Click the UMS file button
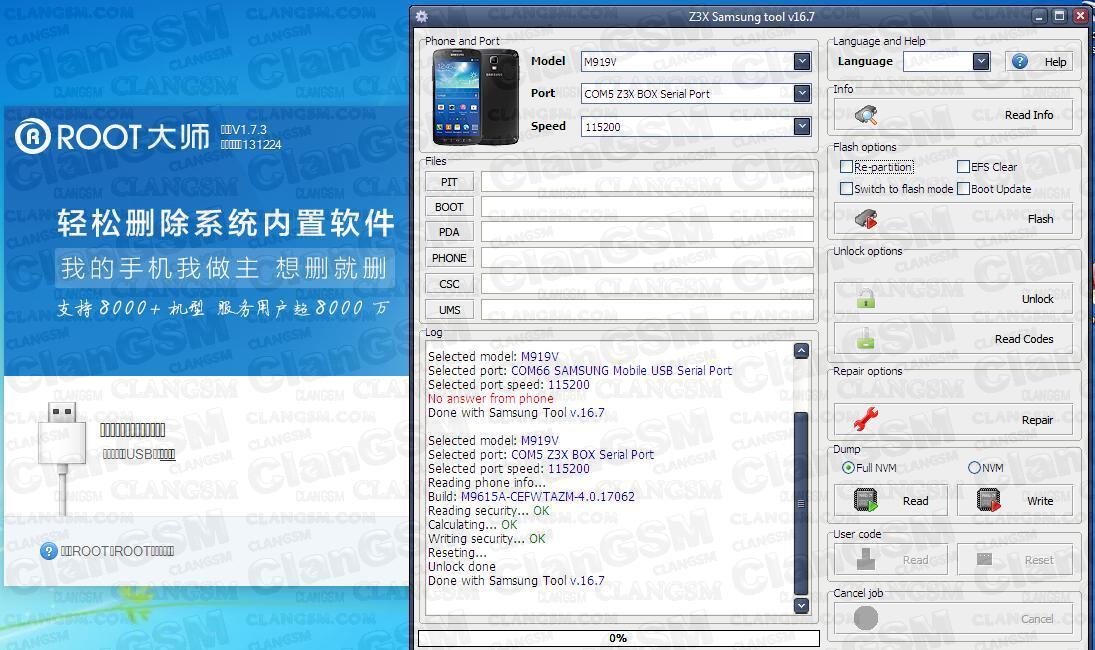 point(449,310)
